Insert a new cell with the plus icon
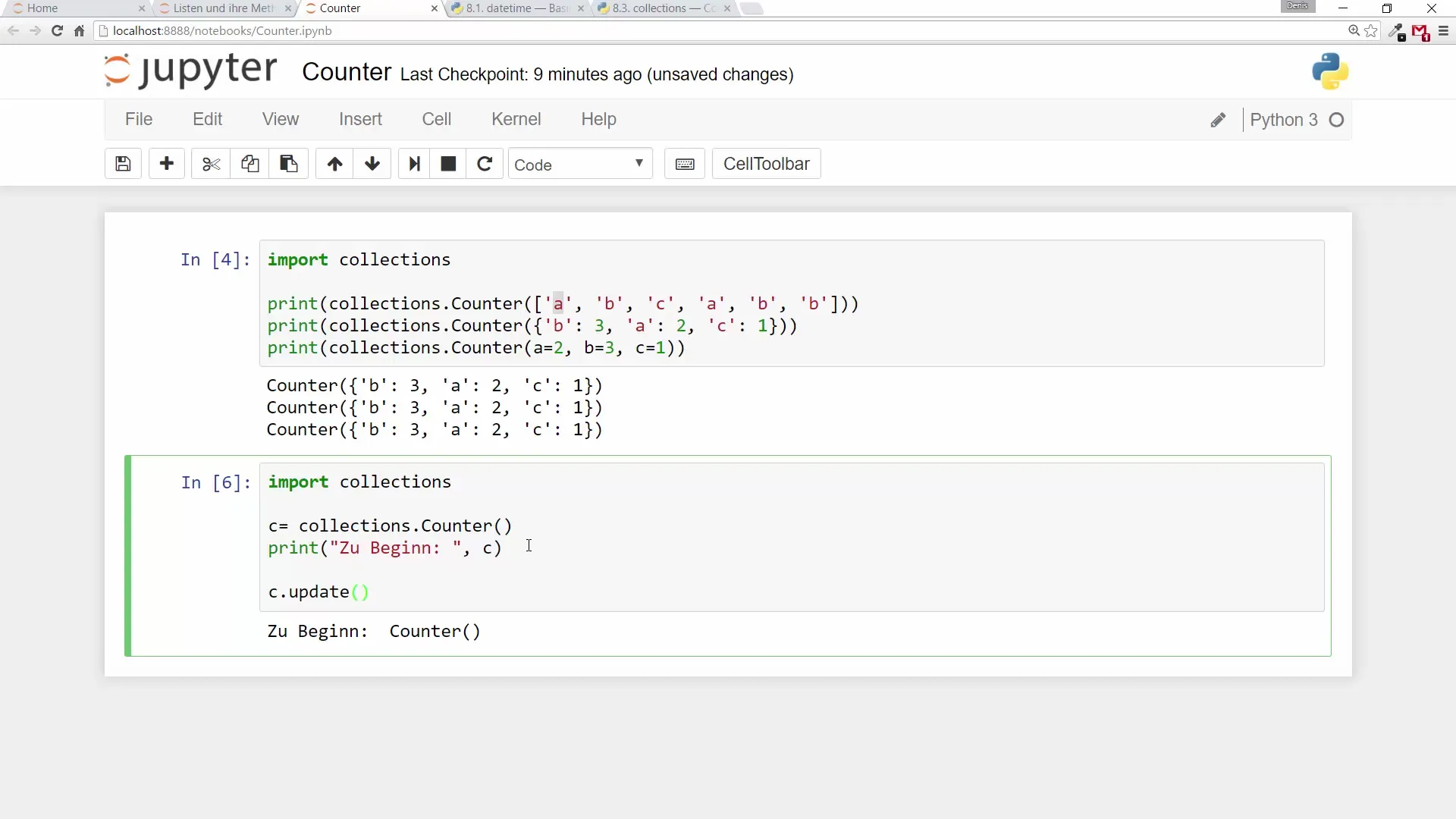The width and height of the screenshot is (1456, 819). 167,164
